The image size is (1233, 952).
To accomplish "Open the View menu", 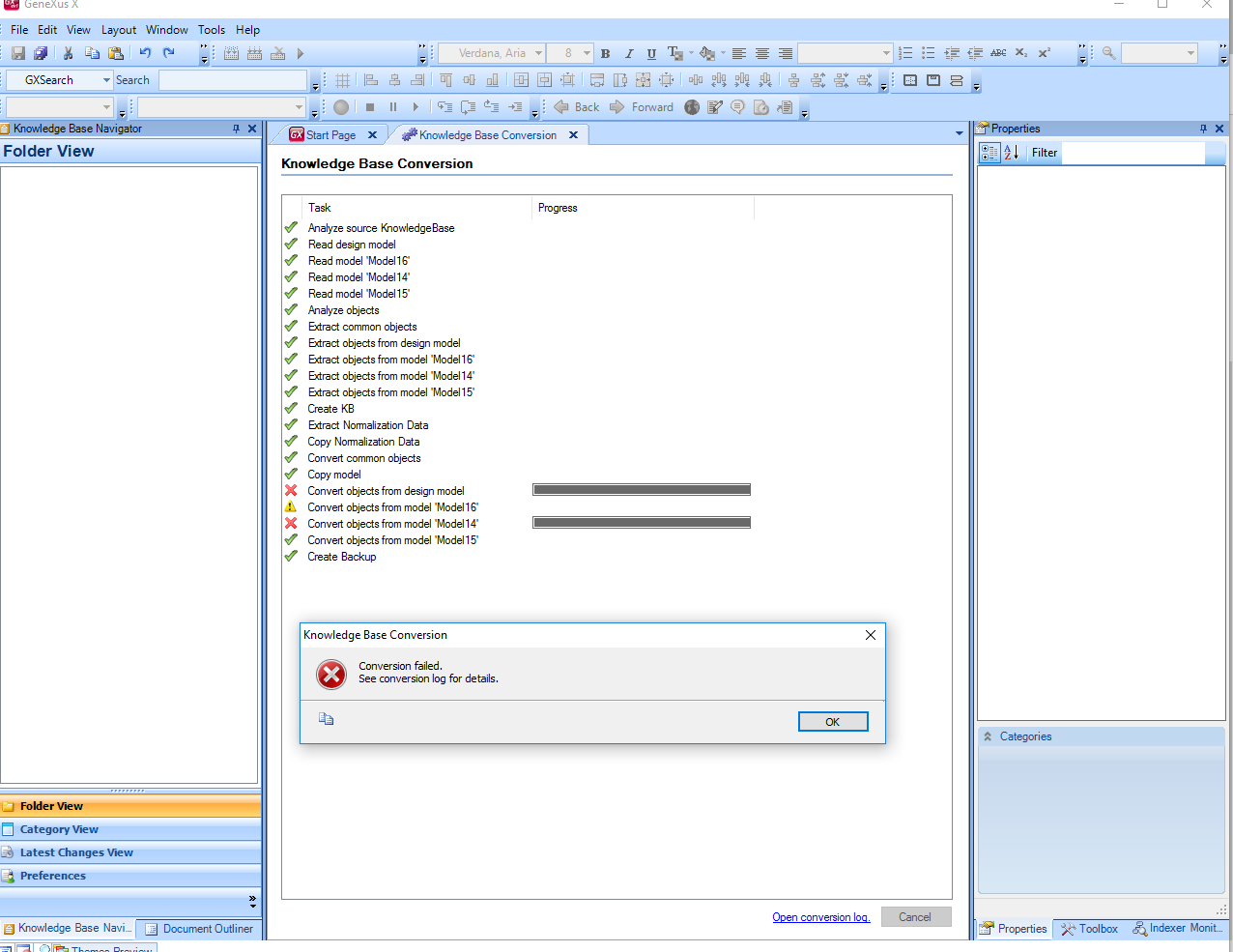I will [78, 30].
